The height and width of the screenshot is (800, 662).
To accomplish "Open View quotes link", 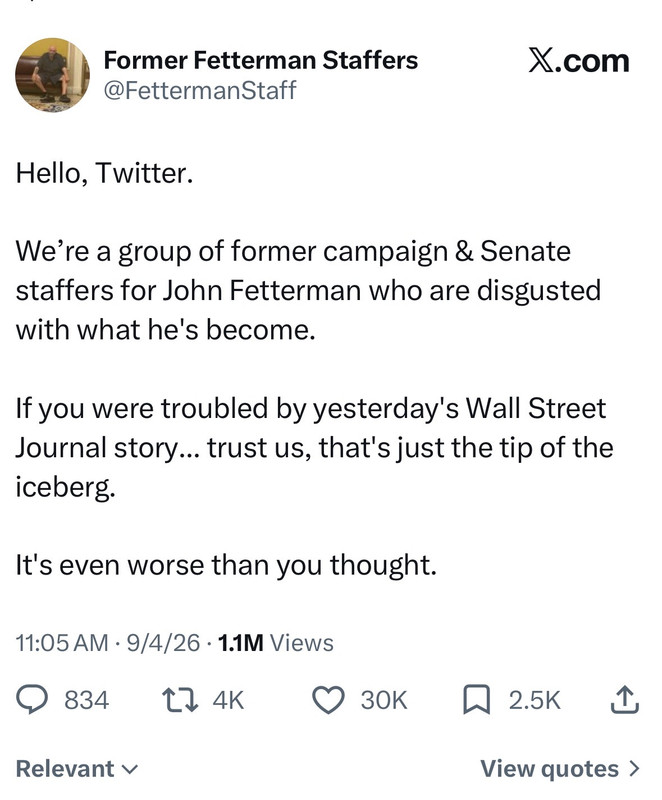I will click(559, 768).
